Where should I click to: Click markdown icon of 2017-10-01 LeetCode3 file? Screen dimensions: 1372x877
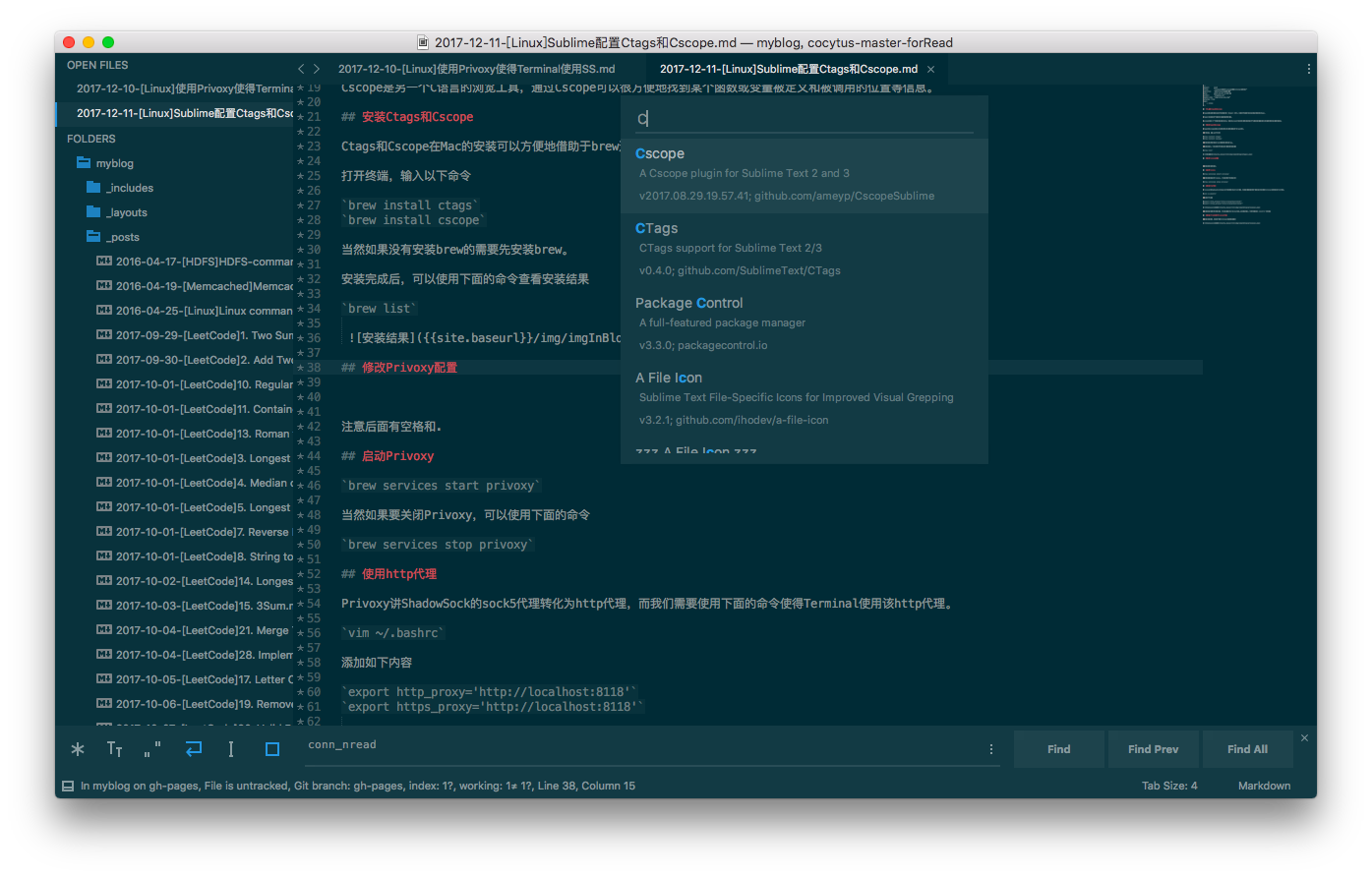104,458
